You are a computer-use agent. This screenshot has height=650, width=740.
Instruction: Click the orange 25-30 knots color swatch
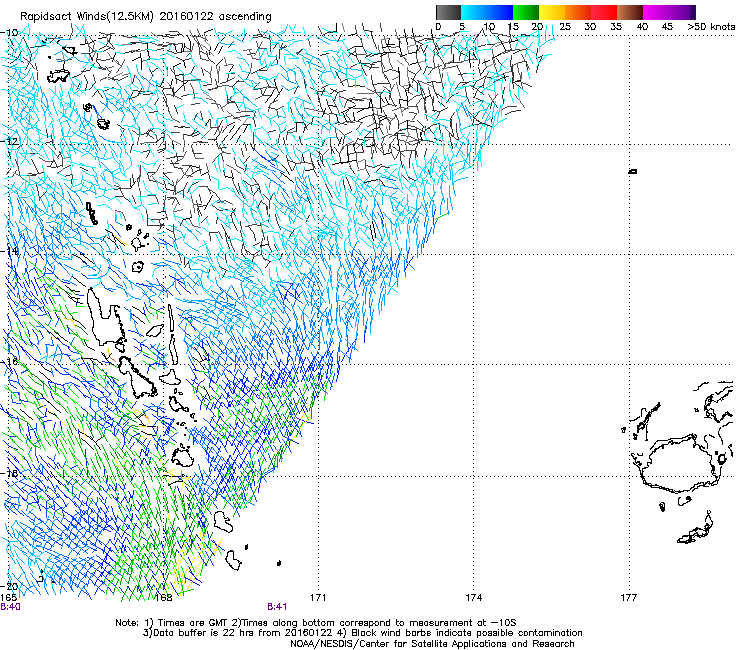(x=578, y=12)
